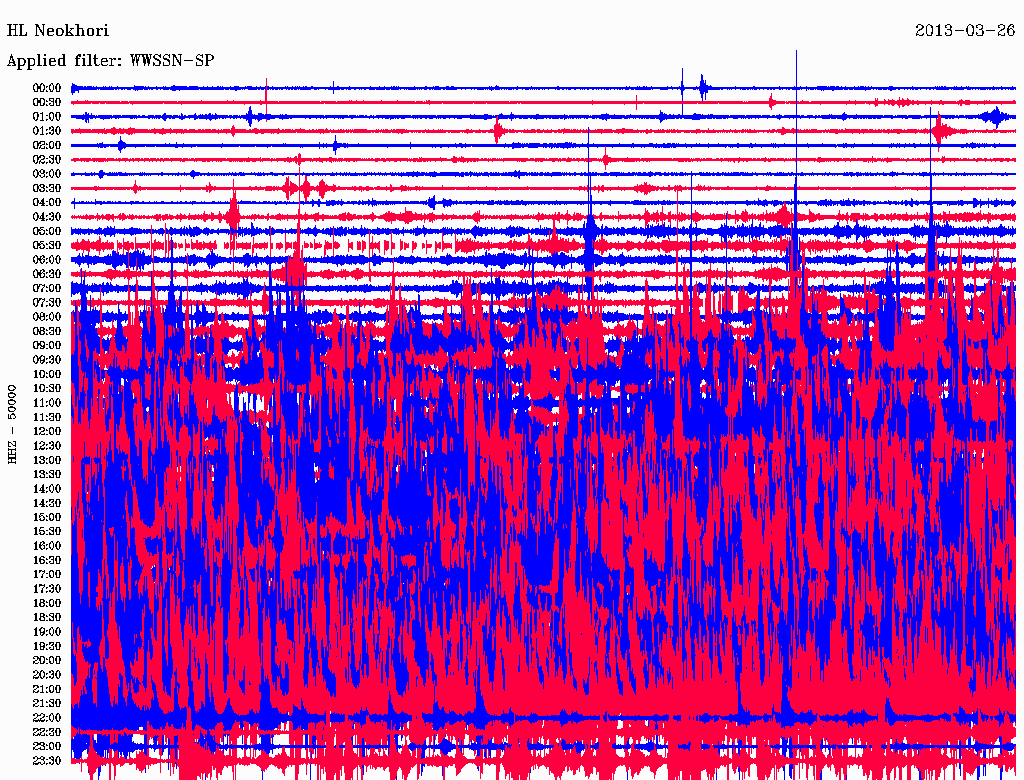Screen dimensions: 1024x780
Task: Select the 09:30 time label
Action: click(x=47, y=360)
